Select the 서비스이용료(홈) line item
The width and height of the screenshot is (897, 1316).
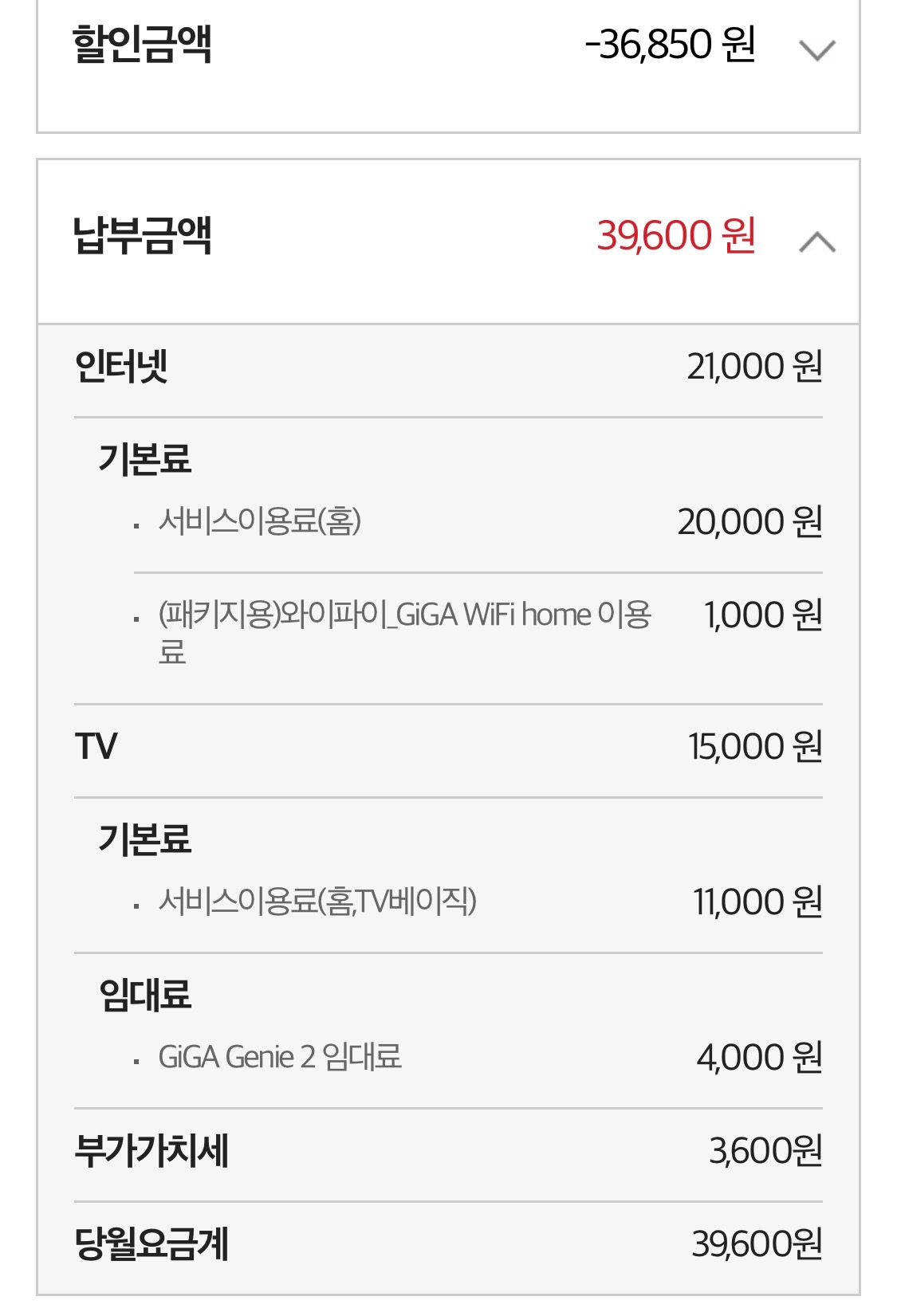point(260,522)
